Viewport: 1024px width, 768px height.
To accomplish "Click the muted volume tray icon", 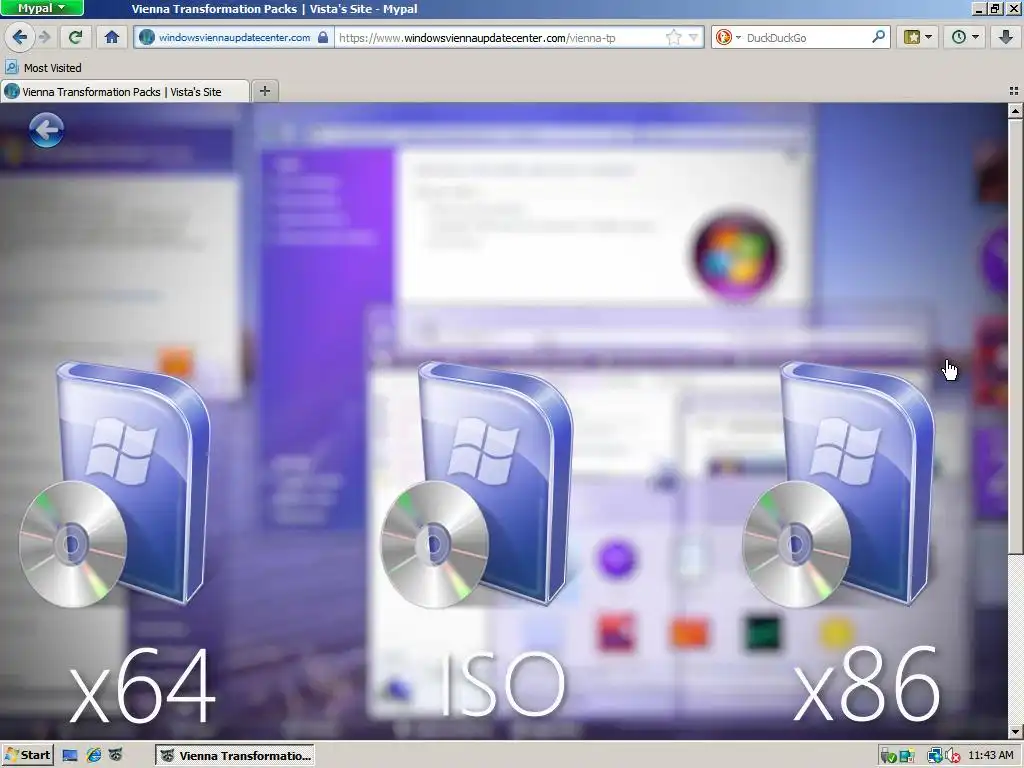I will point(952,756).
